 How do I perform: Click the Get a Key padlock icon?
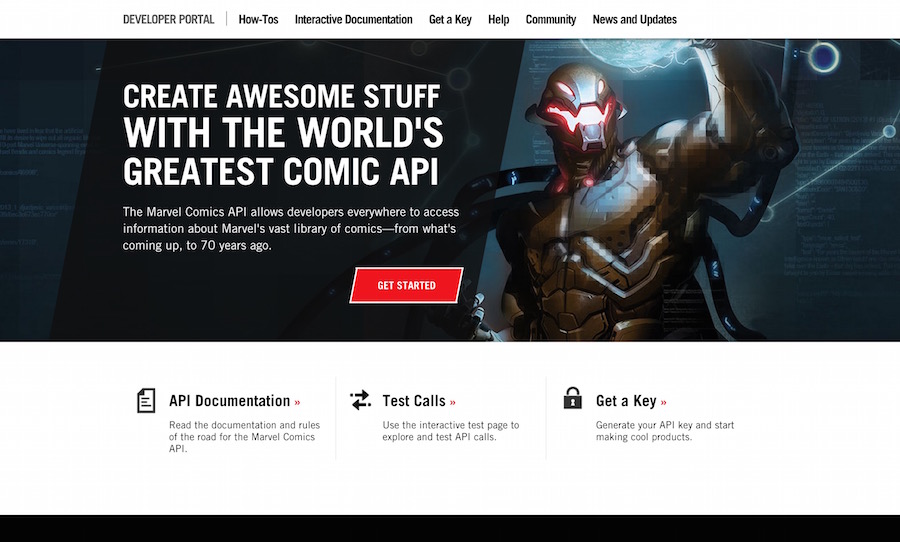point(573,398)
